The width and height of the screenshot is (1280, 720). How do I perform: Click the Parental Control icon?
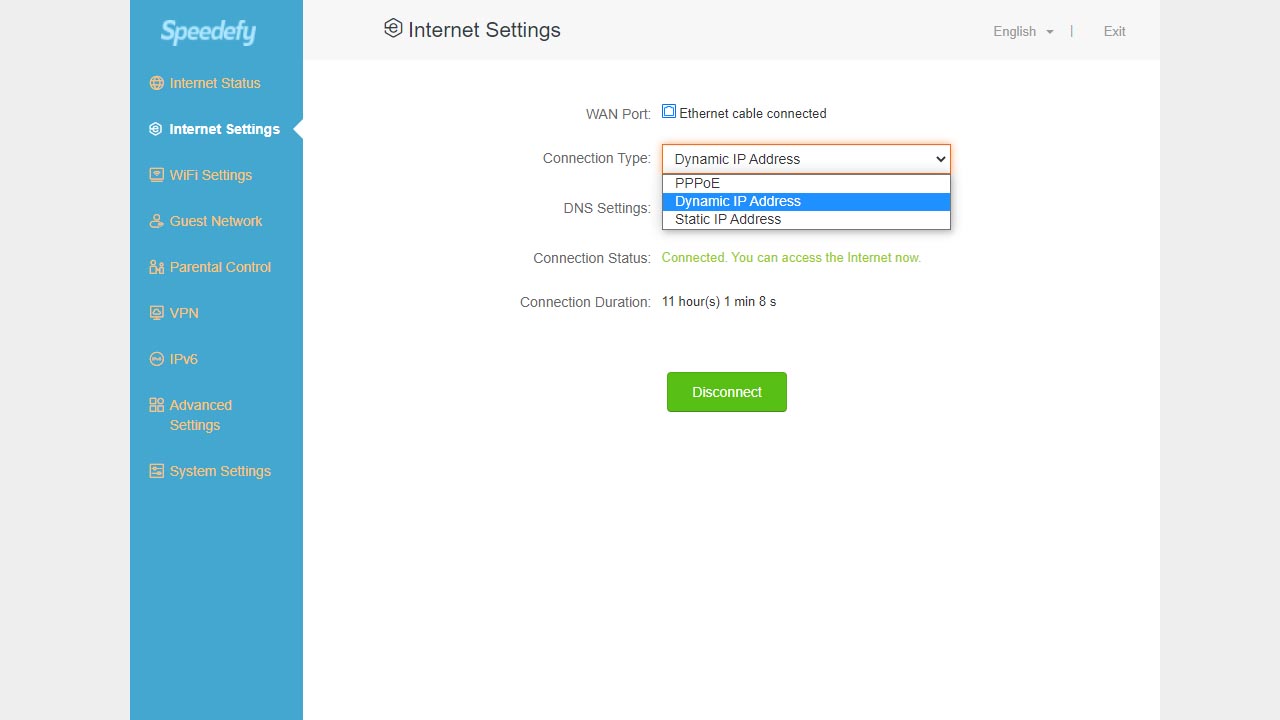pos(156,267)
